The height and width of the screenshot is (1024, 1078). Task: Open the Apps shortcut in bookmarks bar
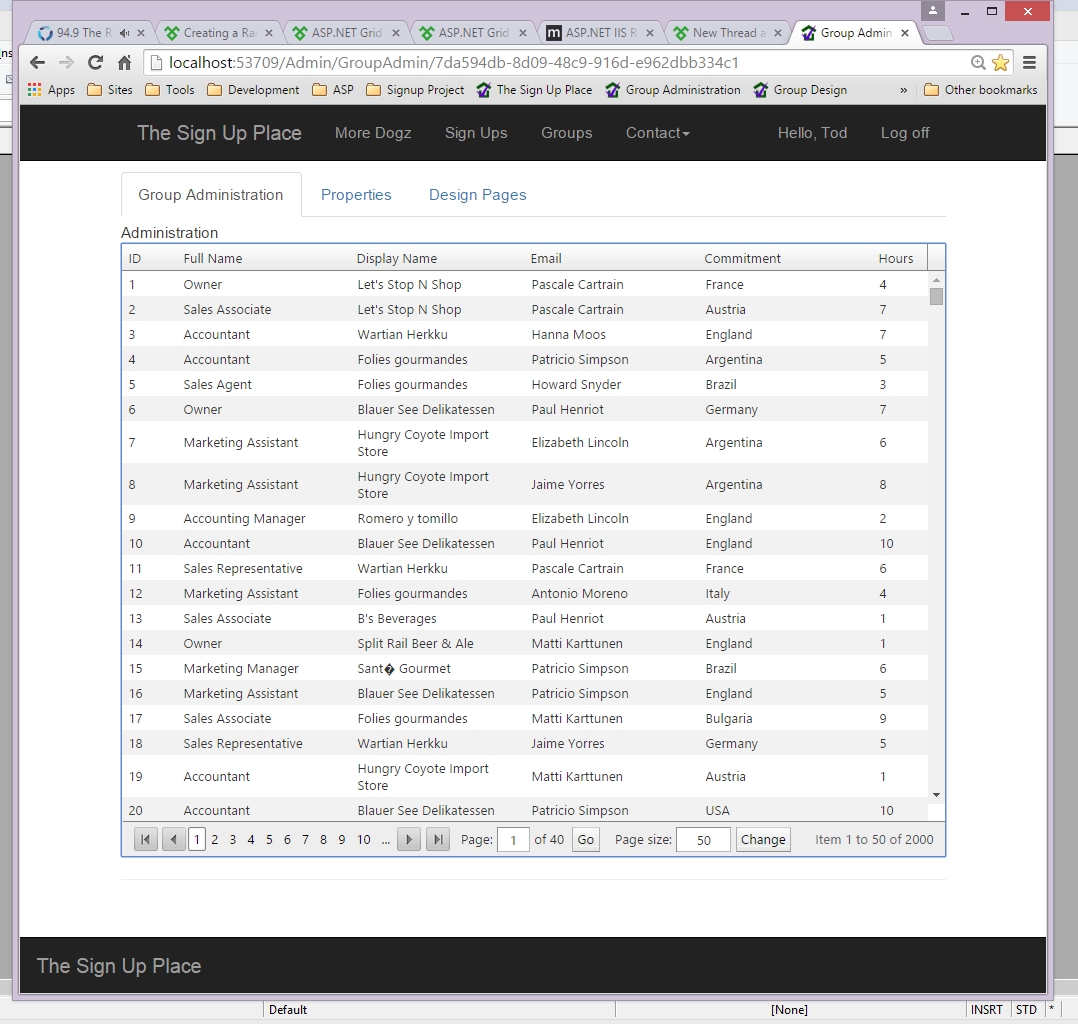(51, 90)
